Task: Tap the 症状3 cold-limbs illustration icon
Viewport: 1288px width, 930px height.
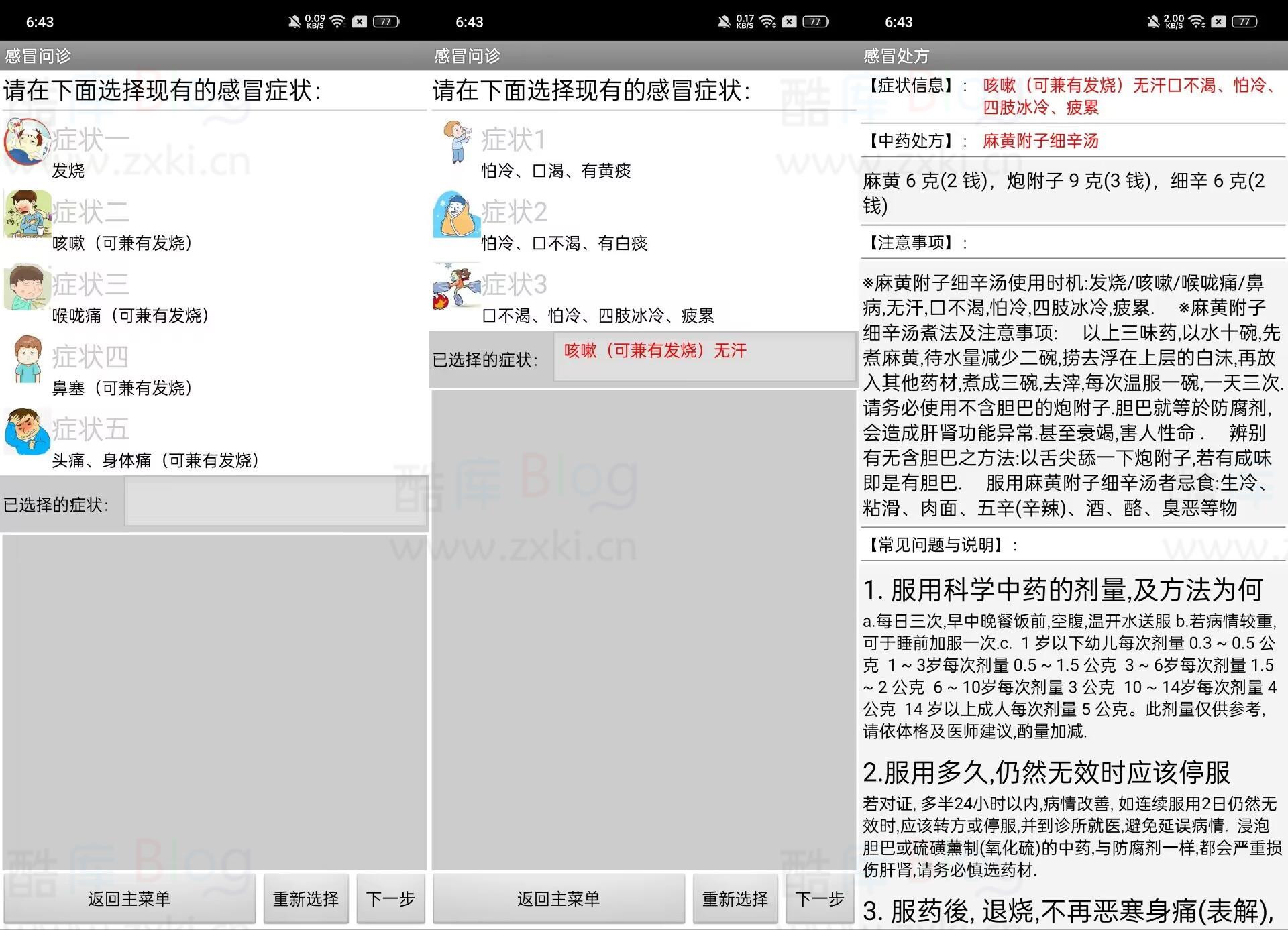Action: click(455, 288)
